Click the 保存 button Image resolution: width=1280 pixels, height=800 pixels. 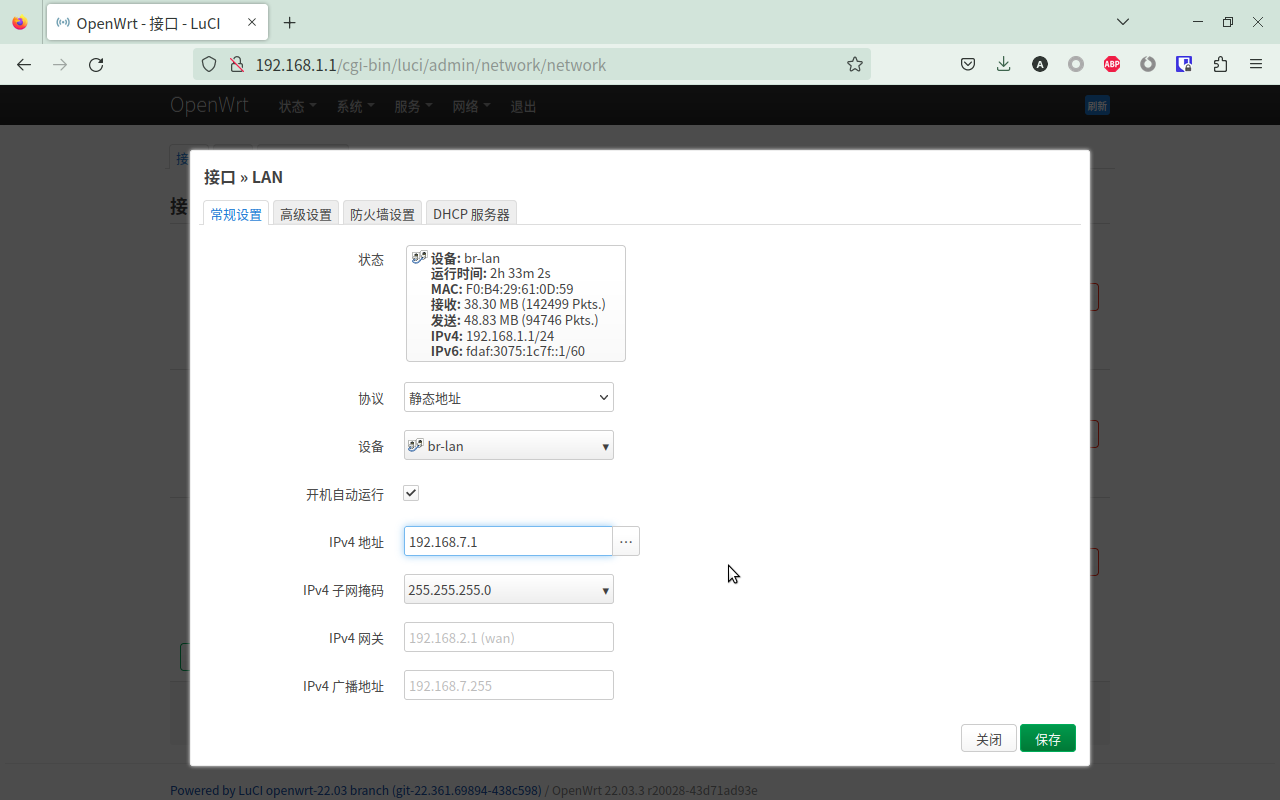point(1048,738)
